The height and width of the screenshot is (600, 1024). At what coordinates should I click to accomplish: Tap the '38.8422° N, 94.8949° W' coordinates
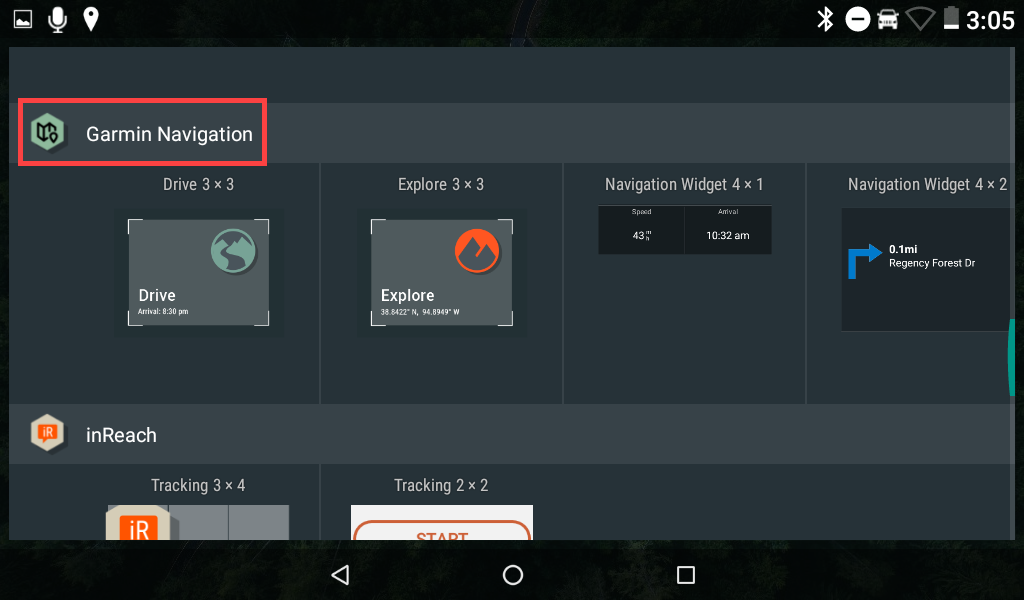click(x=420, y=312)
